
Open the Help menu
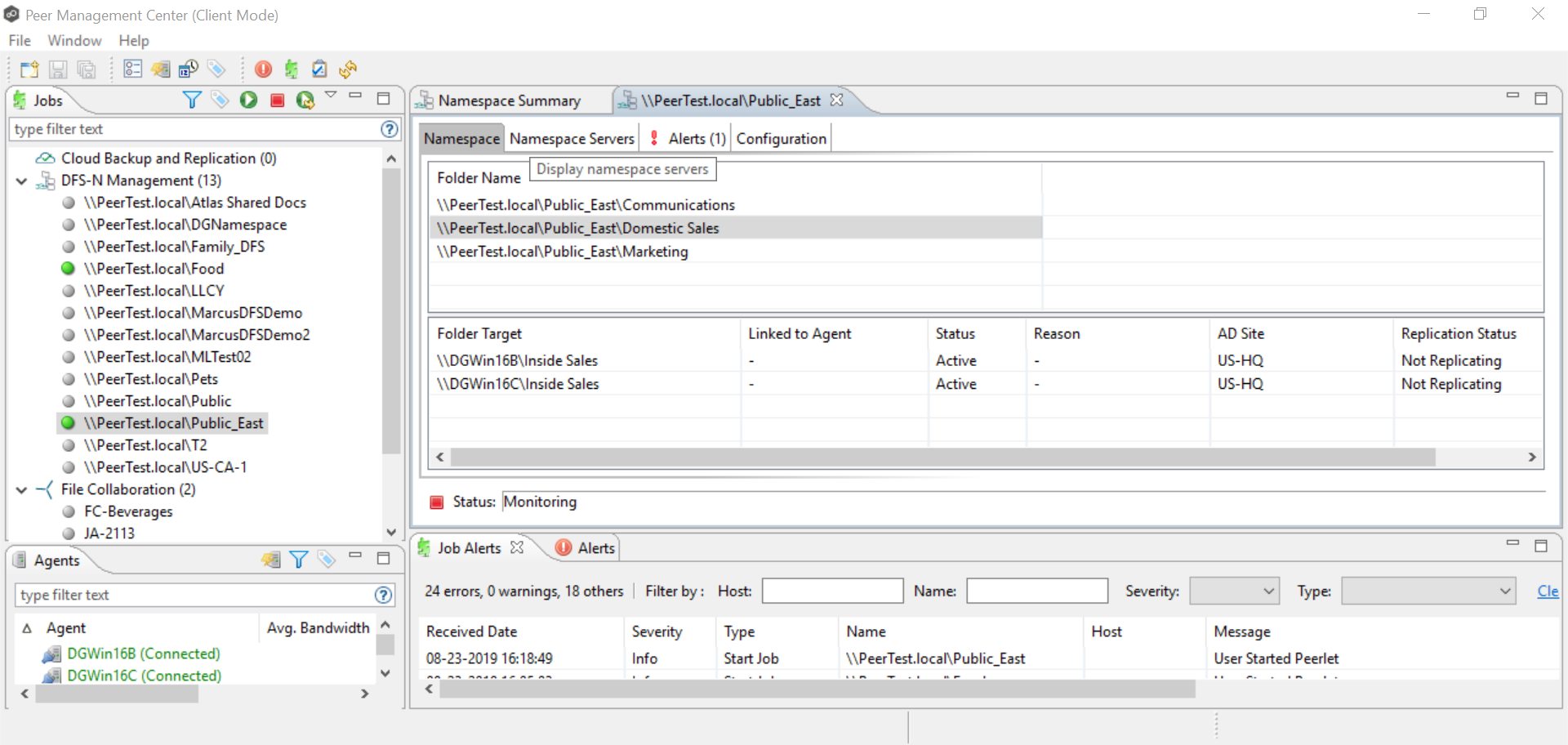(x=134, y=41)
